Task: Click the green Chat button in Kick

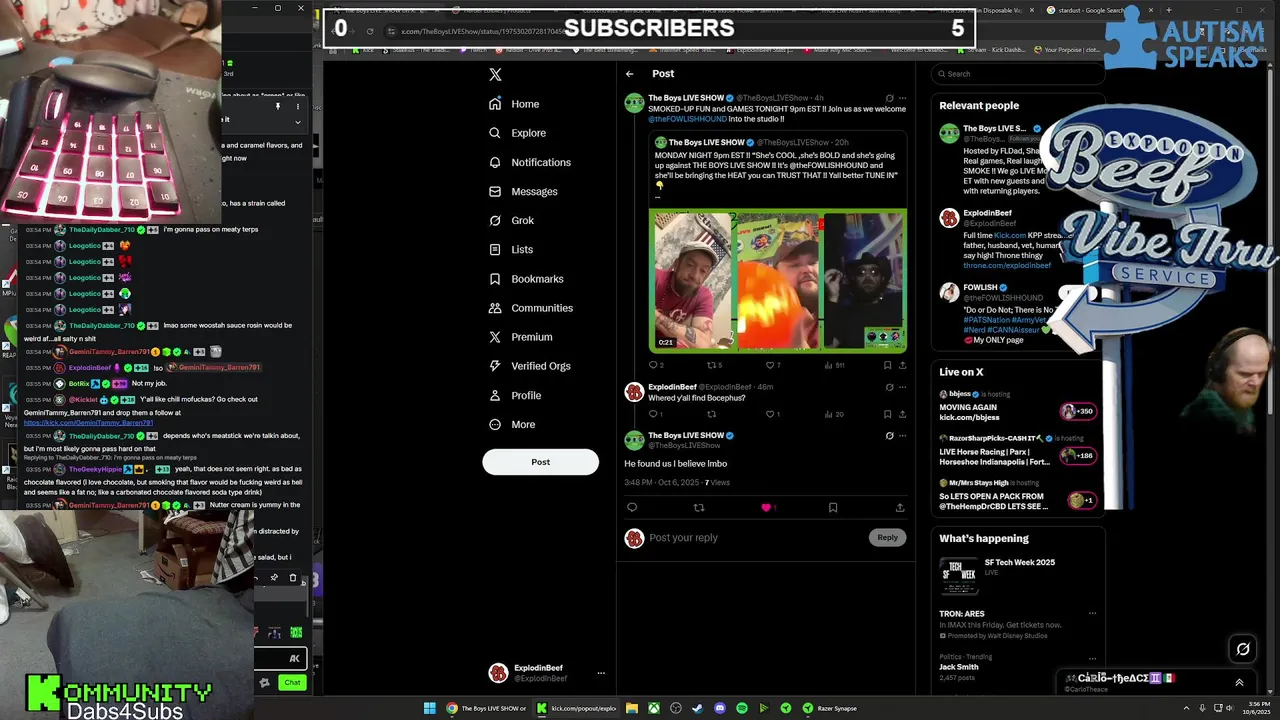Action: (292, 683)
